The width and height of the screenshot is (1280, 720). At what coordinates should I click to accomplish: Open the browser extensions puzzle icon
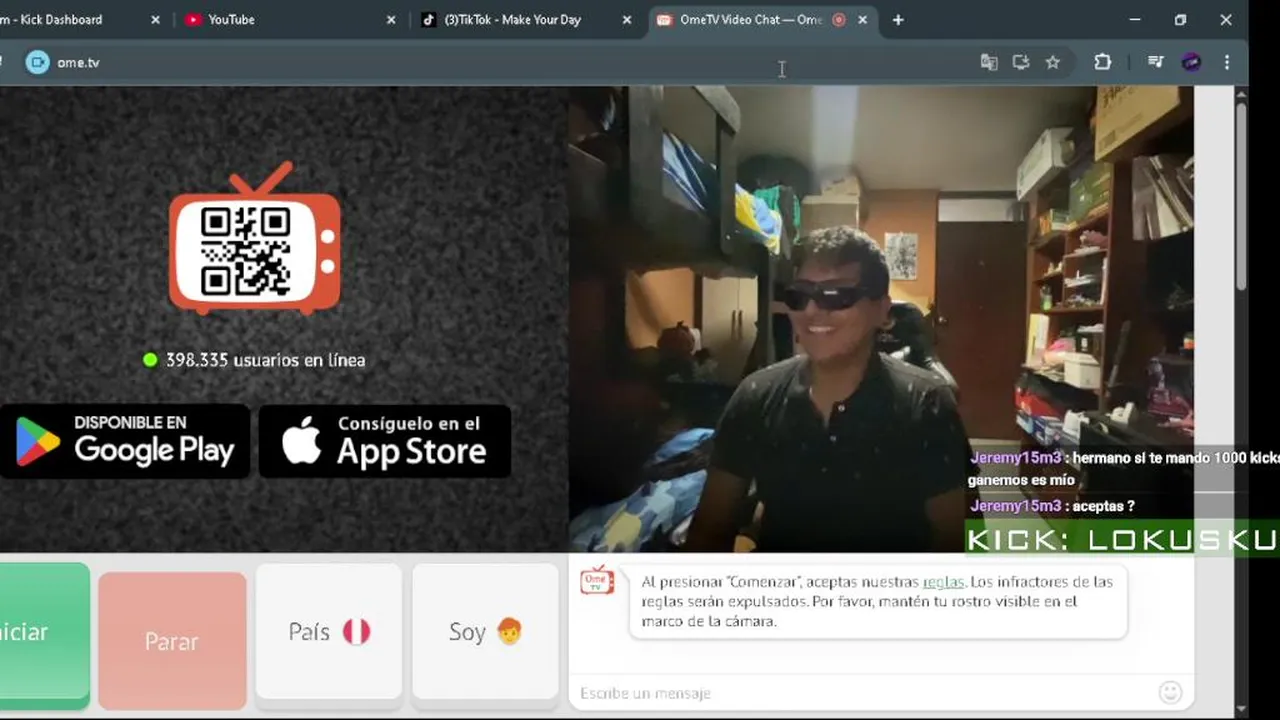(x=1103, y=62)
